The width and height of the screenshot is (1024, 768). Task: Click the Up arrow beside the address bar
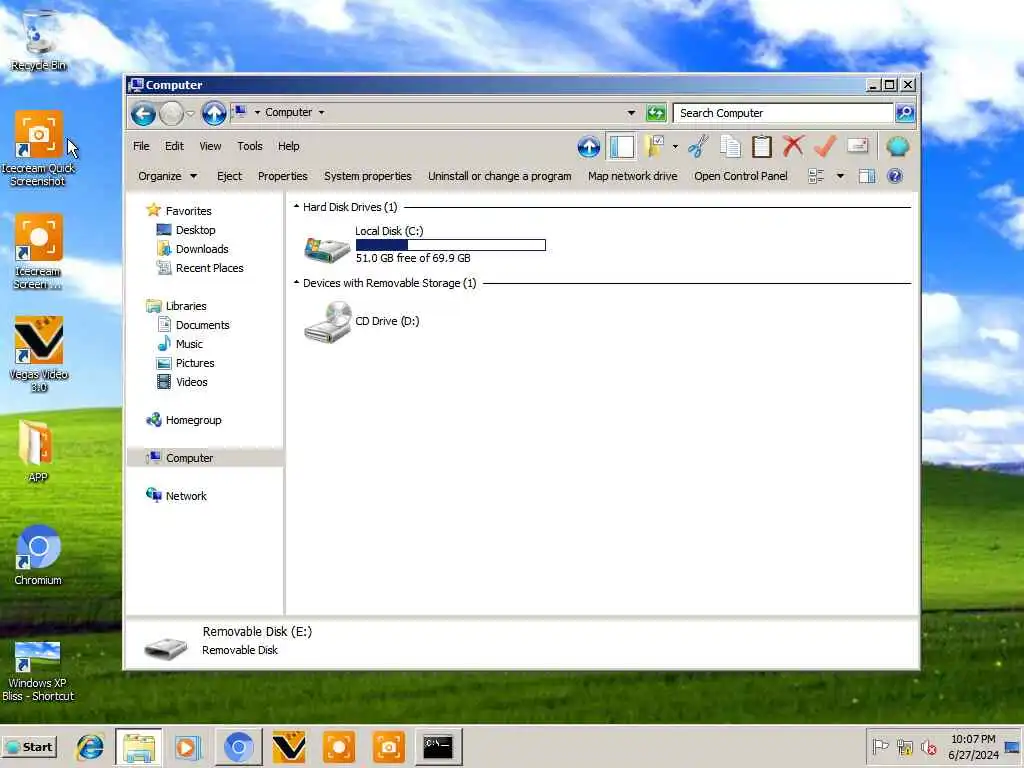coord(214,114)
